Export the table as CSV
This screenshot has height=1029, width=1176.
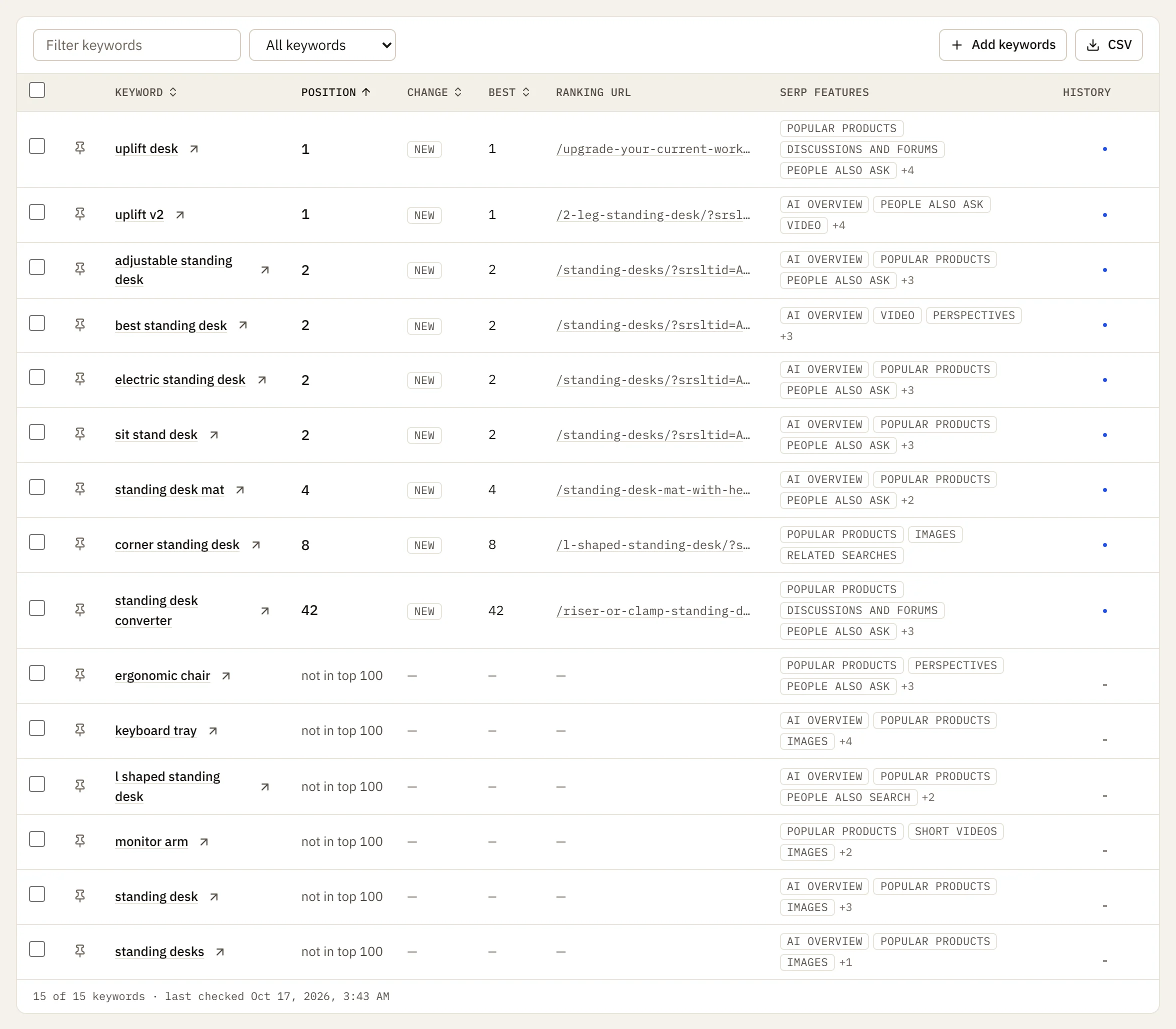[1108, 45]
